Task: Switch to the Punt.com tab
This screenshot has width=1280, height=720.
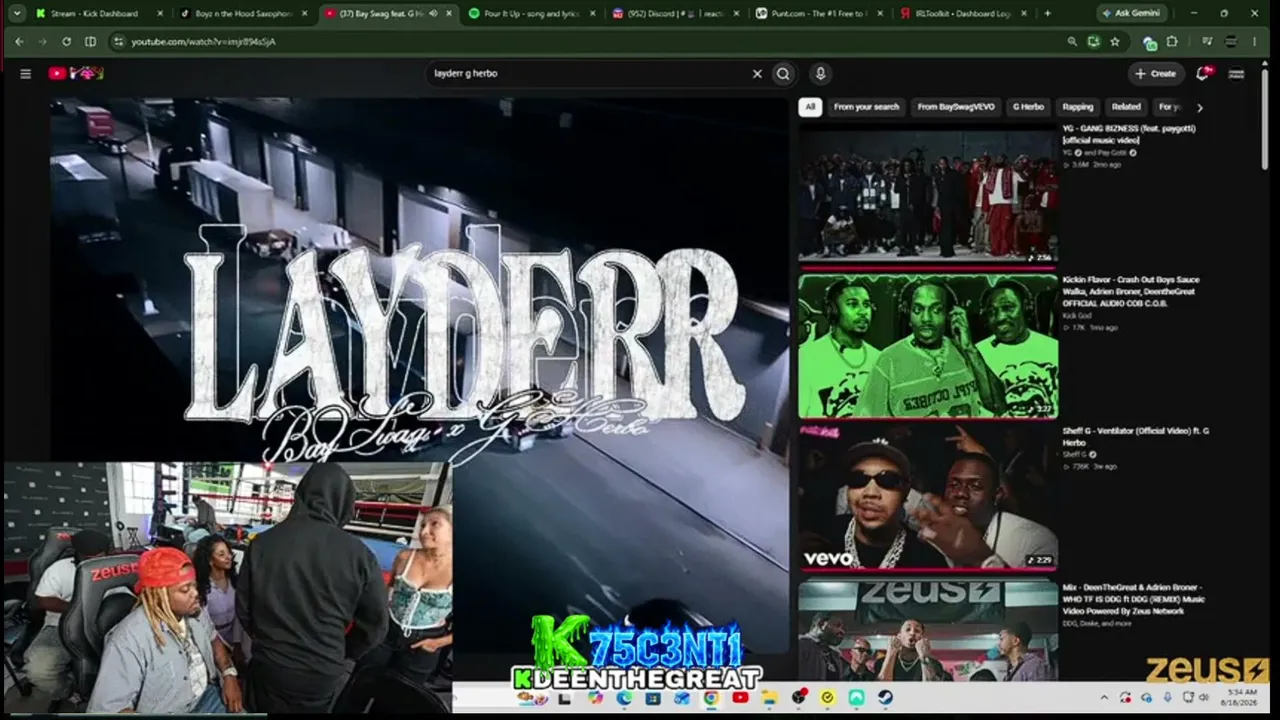Action: [x=820, y=14]
